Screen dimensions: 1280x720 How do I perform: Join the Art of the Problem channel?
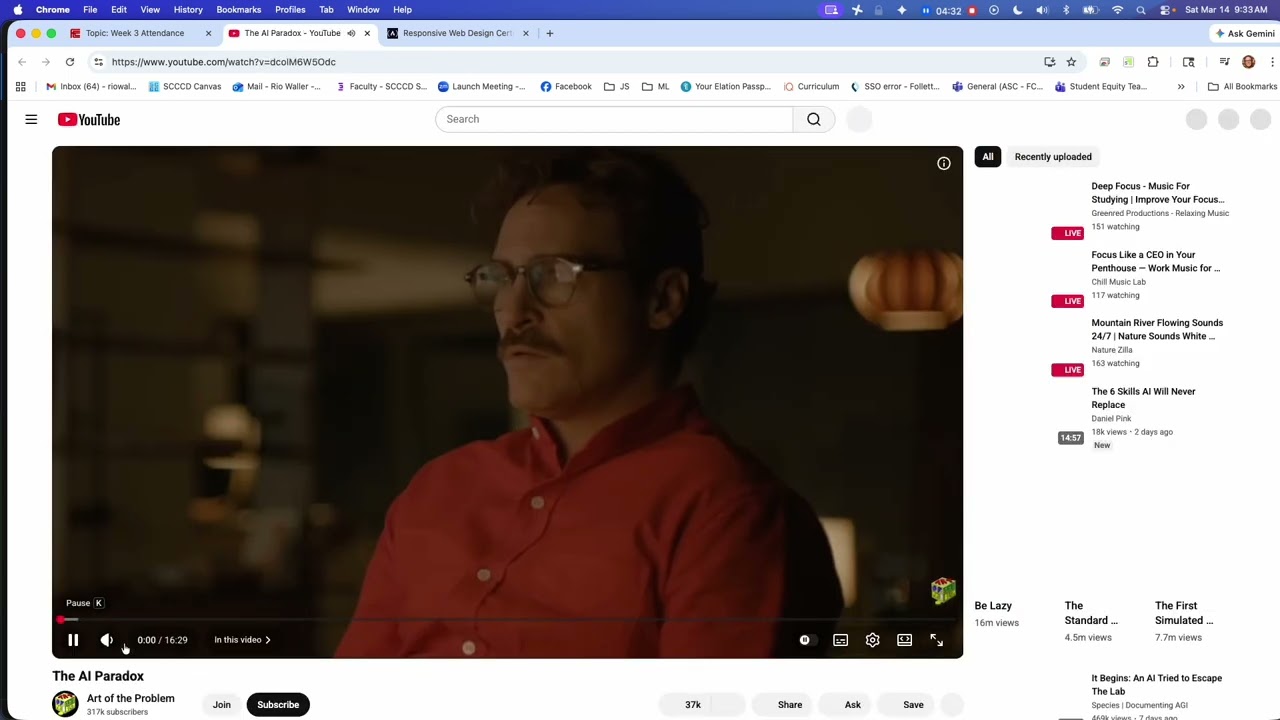click(x=222, y=705)
